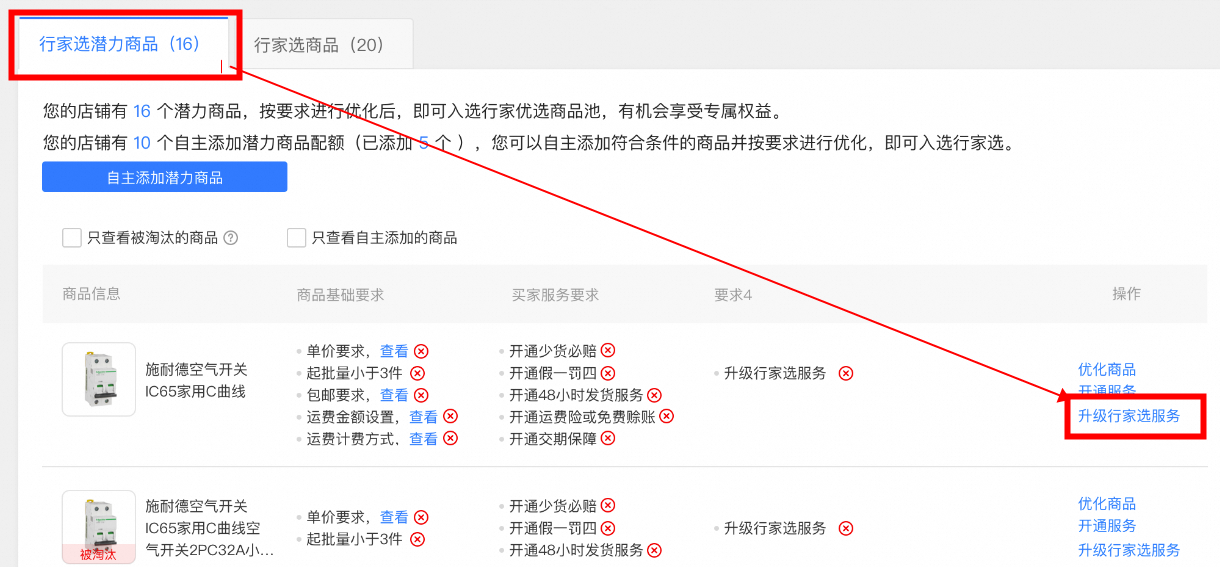Check the 只查看自主添加的商品 checkbox
This screenshot has height=567, width=1220.
[x=296, y=238]
